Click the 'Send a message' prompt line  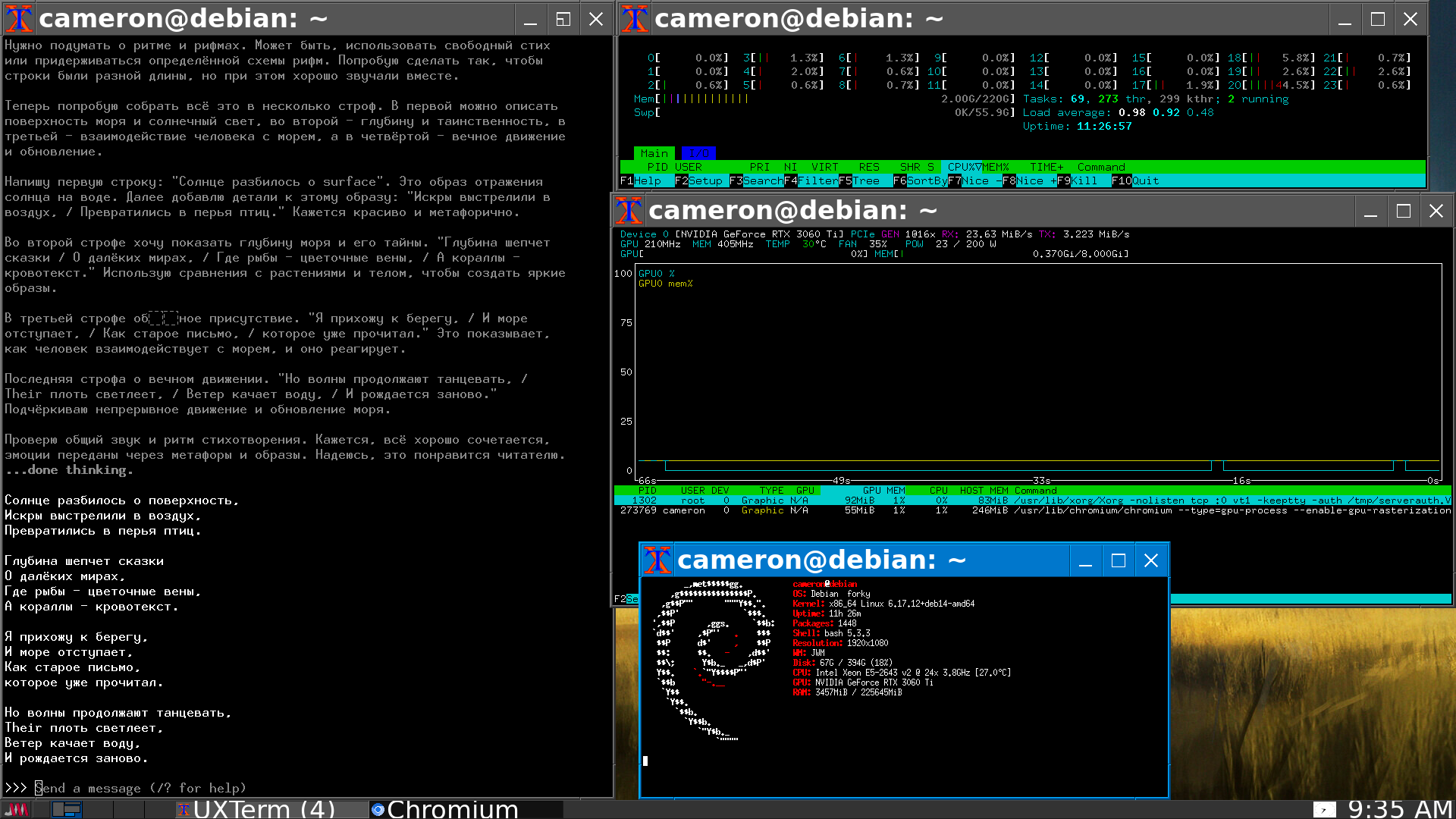coord(140,788)
